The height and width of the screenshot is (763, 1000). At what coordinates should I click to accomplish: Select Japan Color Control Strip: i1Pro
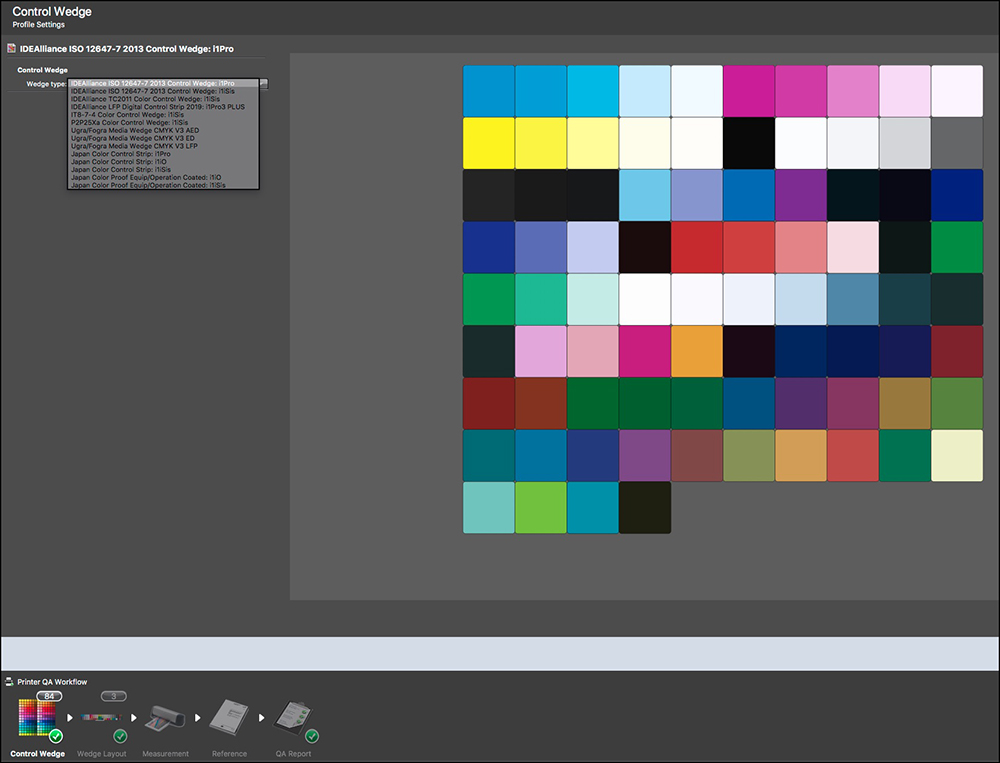pyautogui.click(x=120, y=154)
